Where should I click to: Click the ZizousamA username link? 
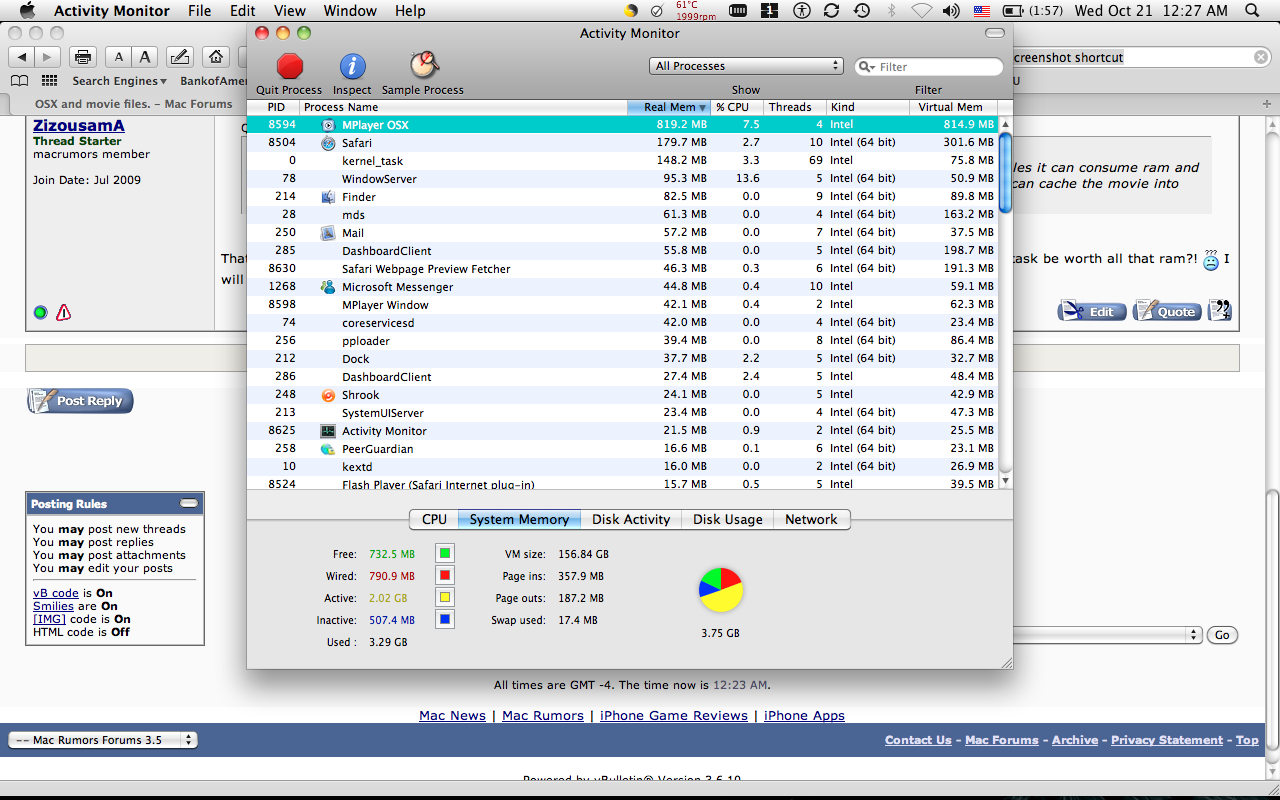pyautogui.click(x=79, y=125)
